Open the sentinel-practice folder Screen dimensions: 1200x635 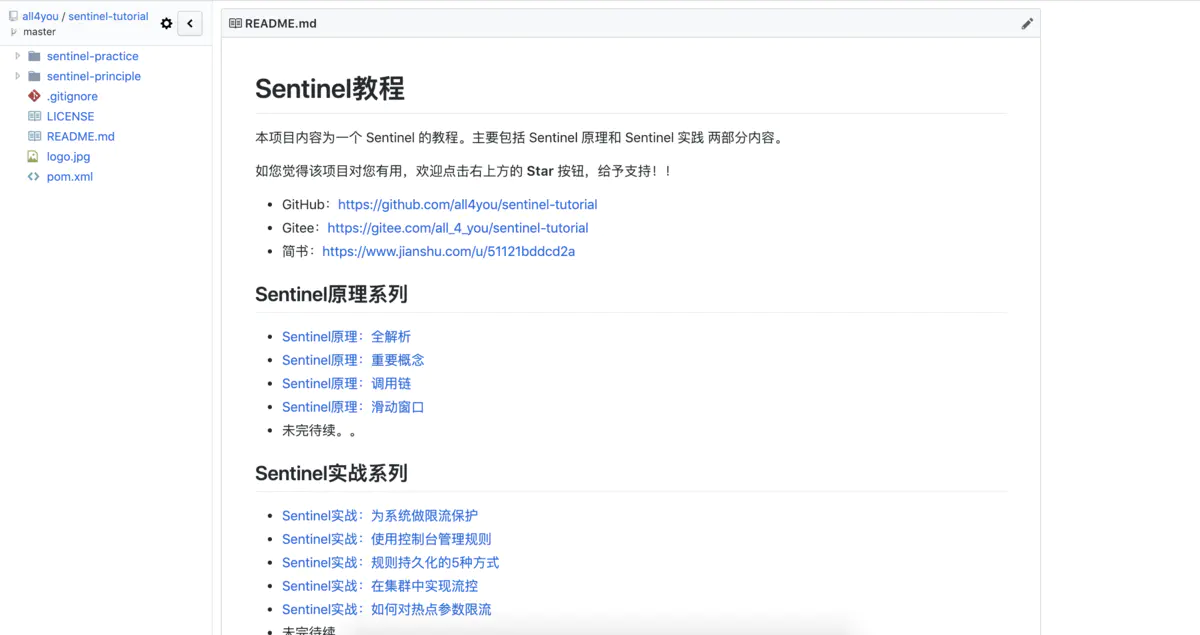pyautogui.click(x=93, y=56)
